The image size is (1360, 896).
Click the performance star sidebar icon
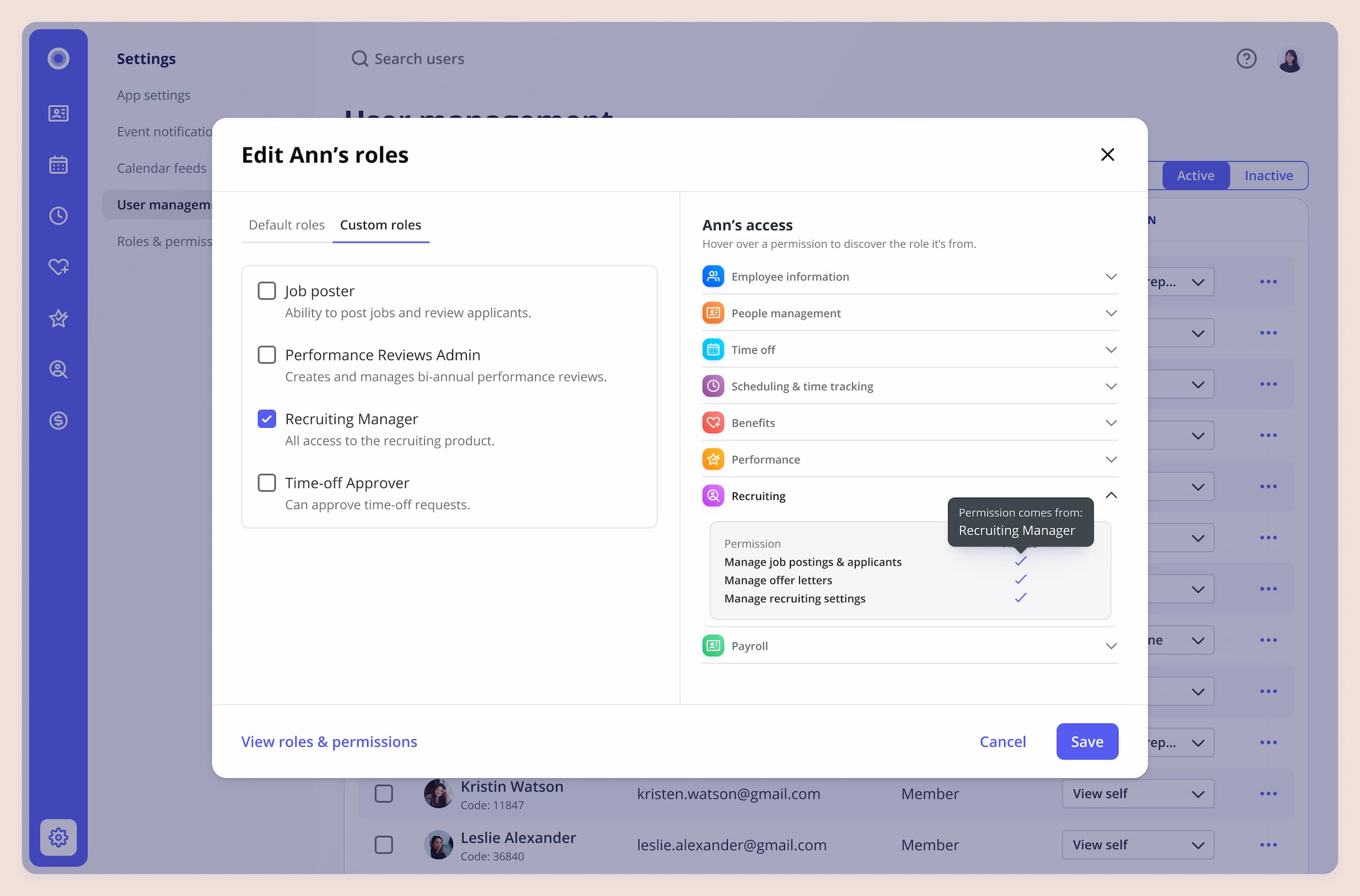[58, 318]
